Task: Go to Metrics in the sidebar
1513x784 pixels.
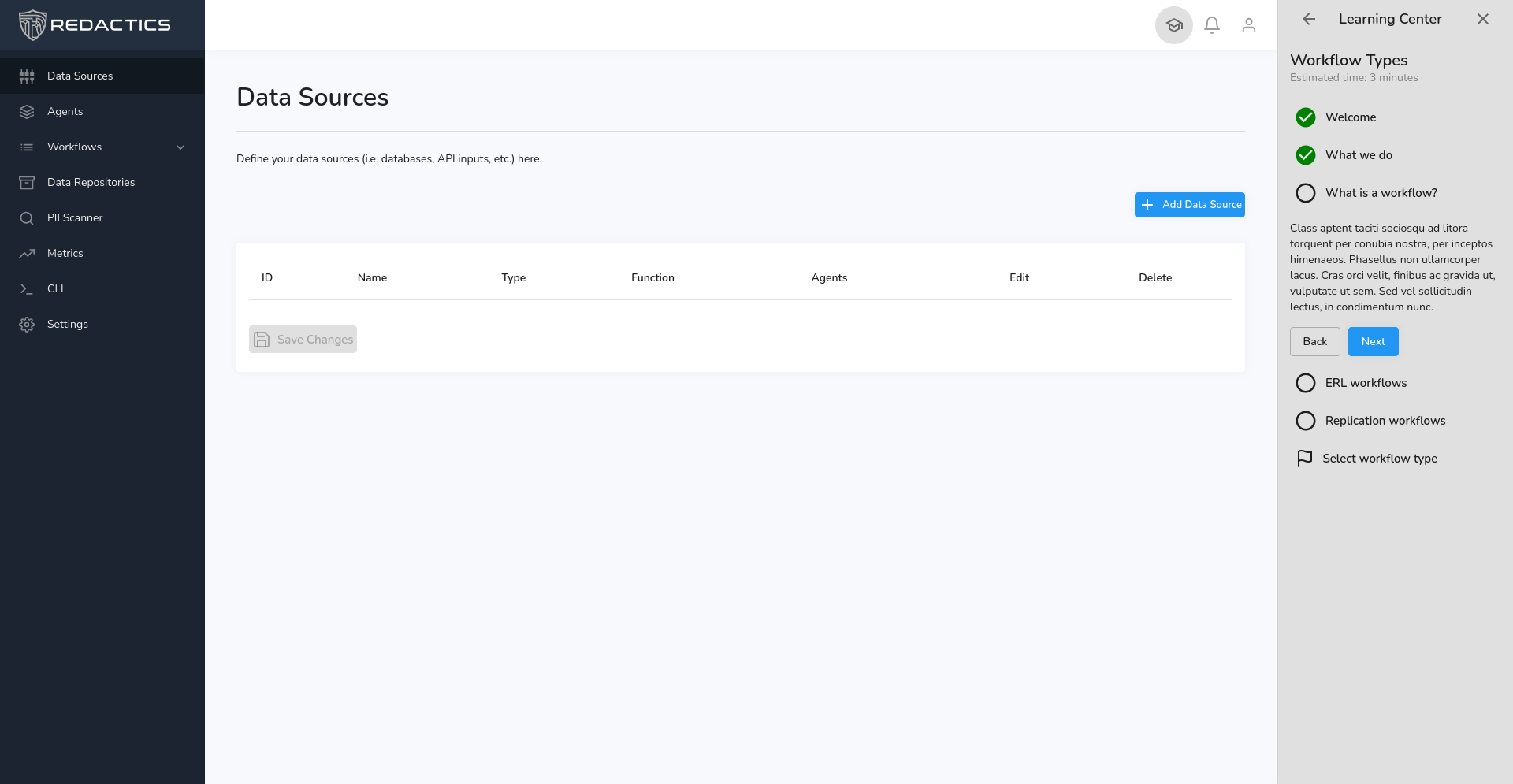Action: click(x=65, y=254)
